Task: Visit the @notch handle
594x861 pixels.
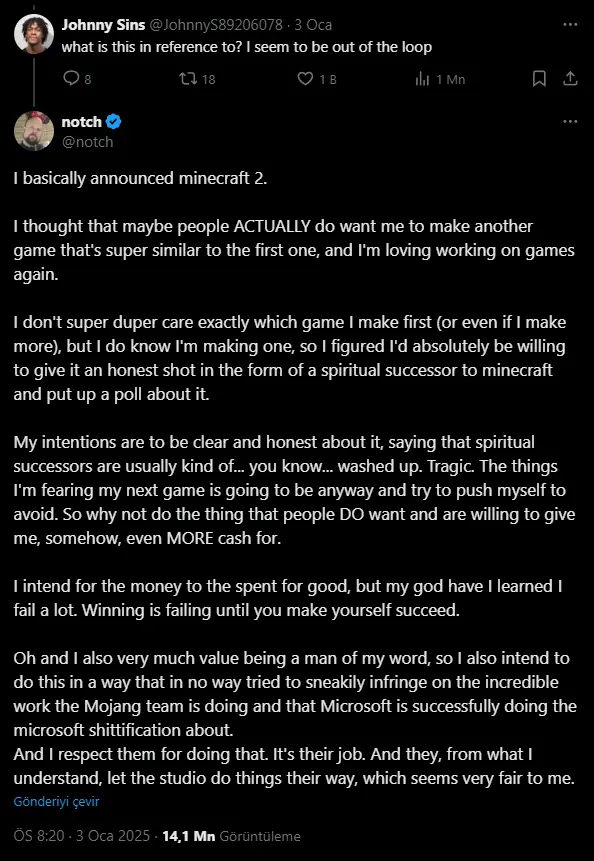Action: [87, 142]
